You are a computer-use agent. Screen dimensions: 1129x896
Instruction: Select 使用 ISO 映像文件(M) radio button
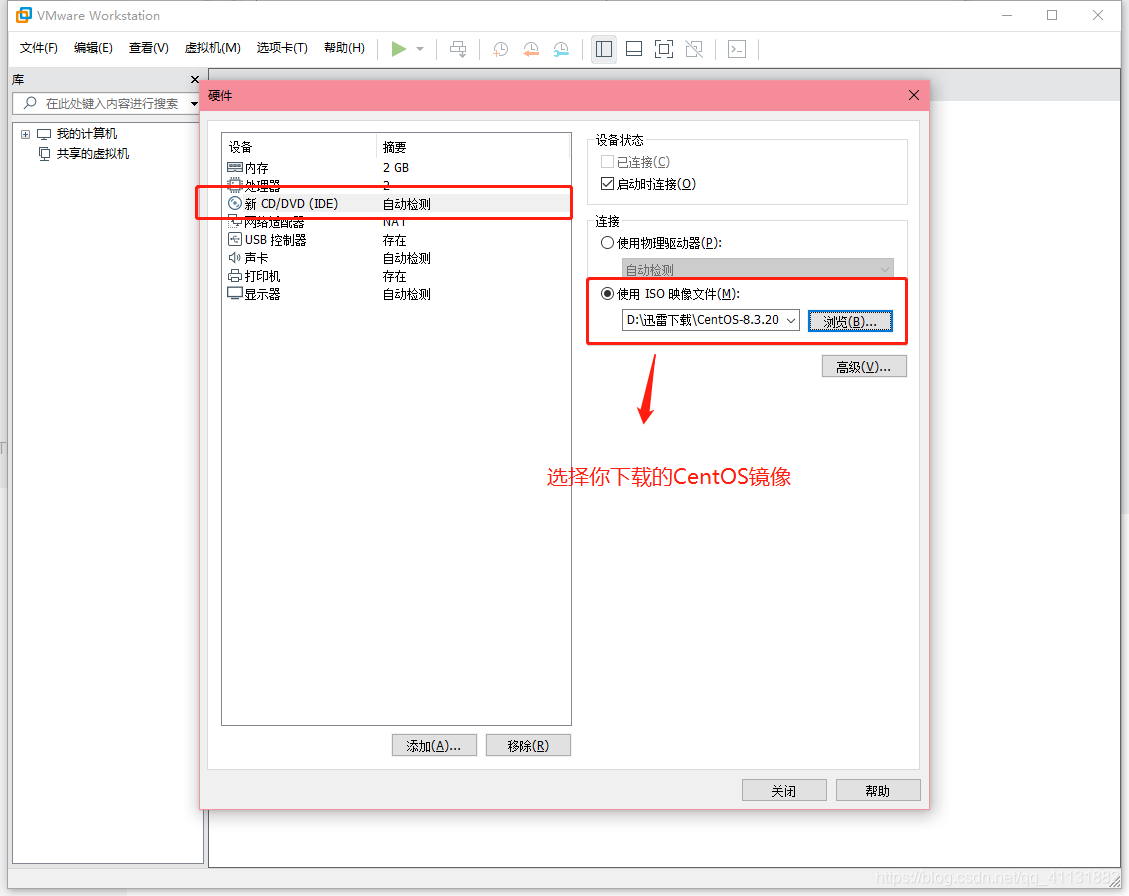point(607,293)
